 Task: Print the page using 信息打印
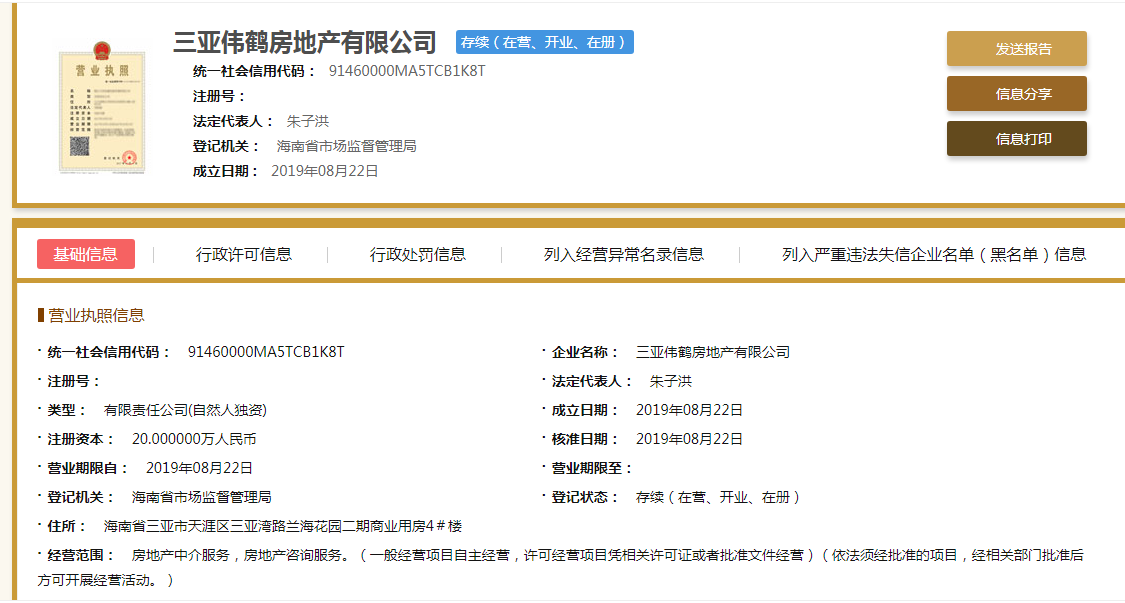pos(1016,139)
